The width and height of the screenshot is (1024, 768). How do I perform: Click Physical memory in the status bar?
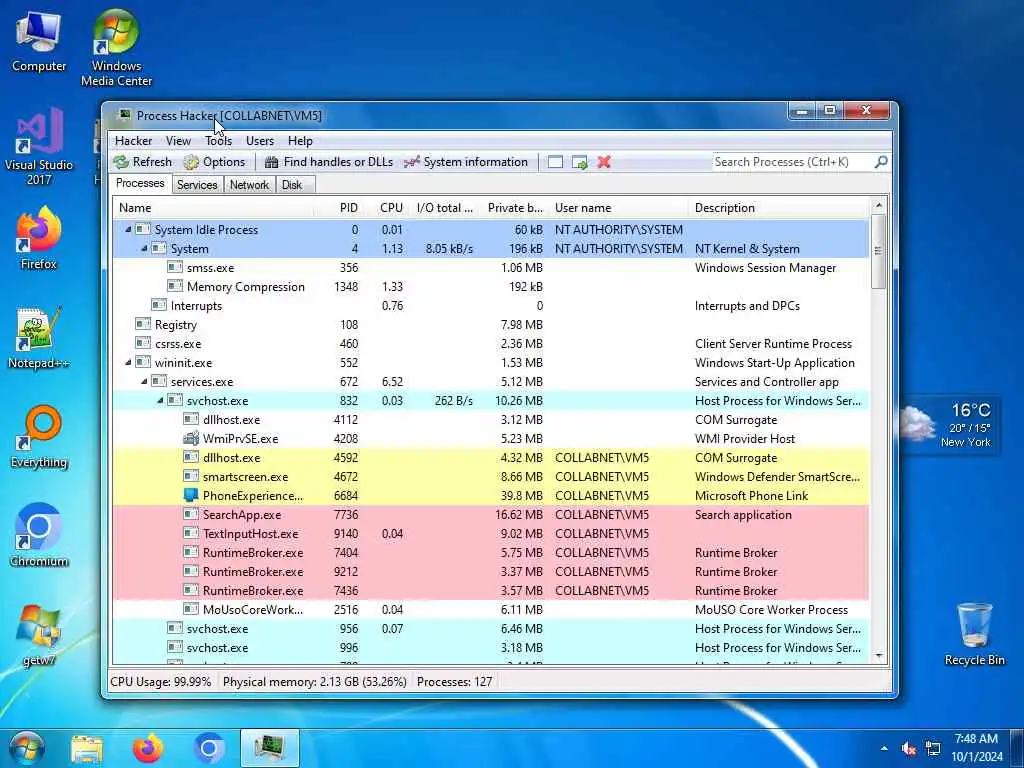point(315,681)
